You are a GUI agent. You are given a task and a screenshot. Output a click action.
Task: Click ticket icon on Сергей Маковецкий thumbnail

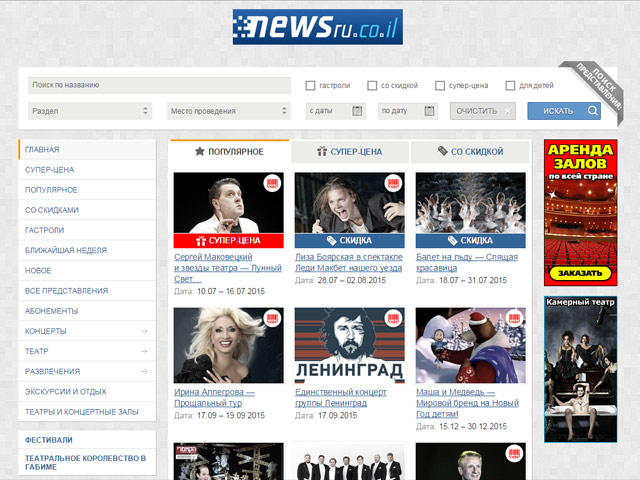click(x=272, y=182)
